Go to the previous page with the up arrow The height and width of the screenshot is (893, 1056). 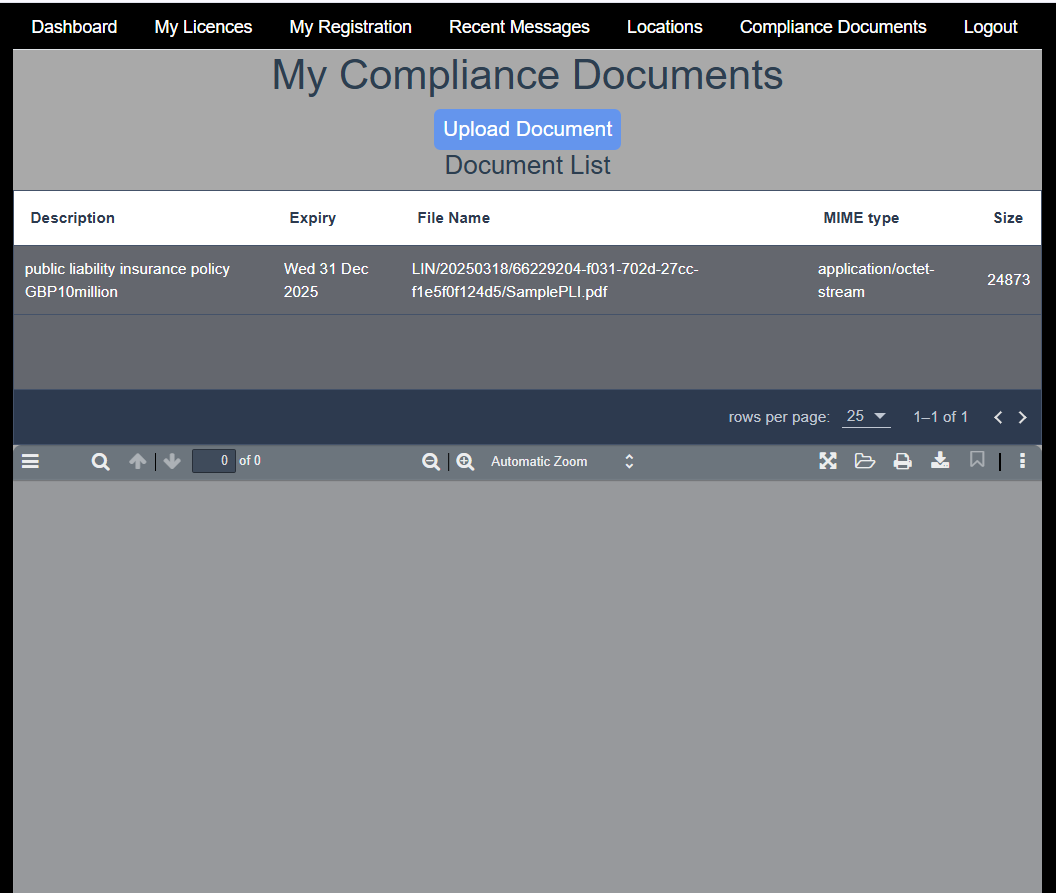pos(138,461)
